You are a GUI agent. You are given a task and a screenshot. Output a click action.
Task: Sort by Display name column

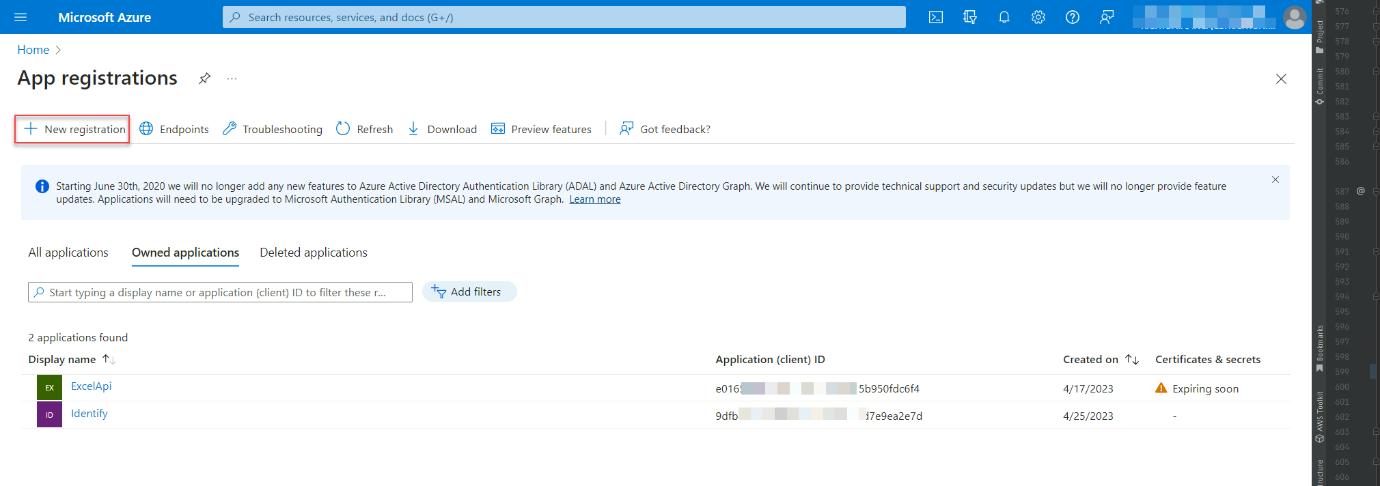[72, 359]
